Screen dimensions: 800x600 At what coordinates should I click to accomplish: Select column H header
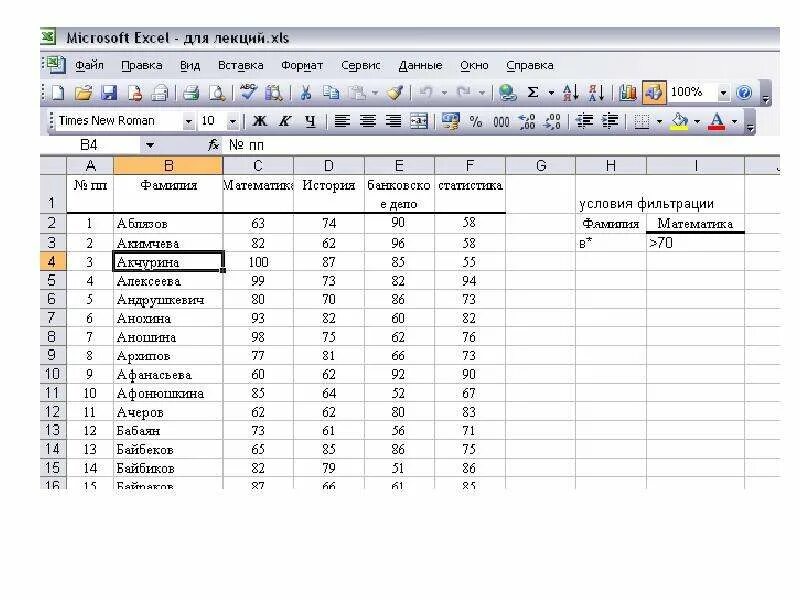[x=611, y=165]
